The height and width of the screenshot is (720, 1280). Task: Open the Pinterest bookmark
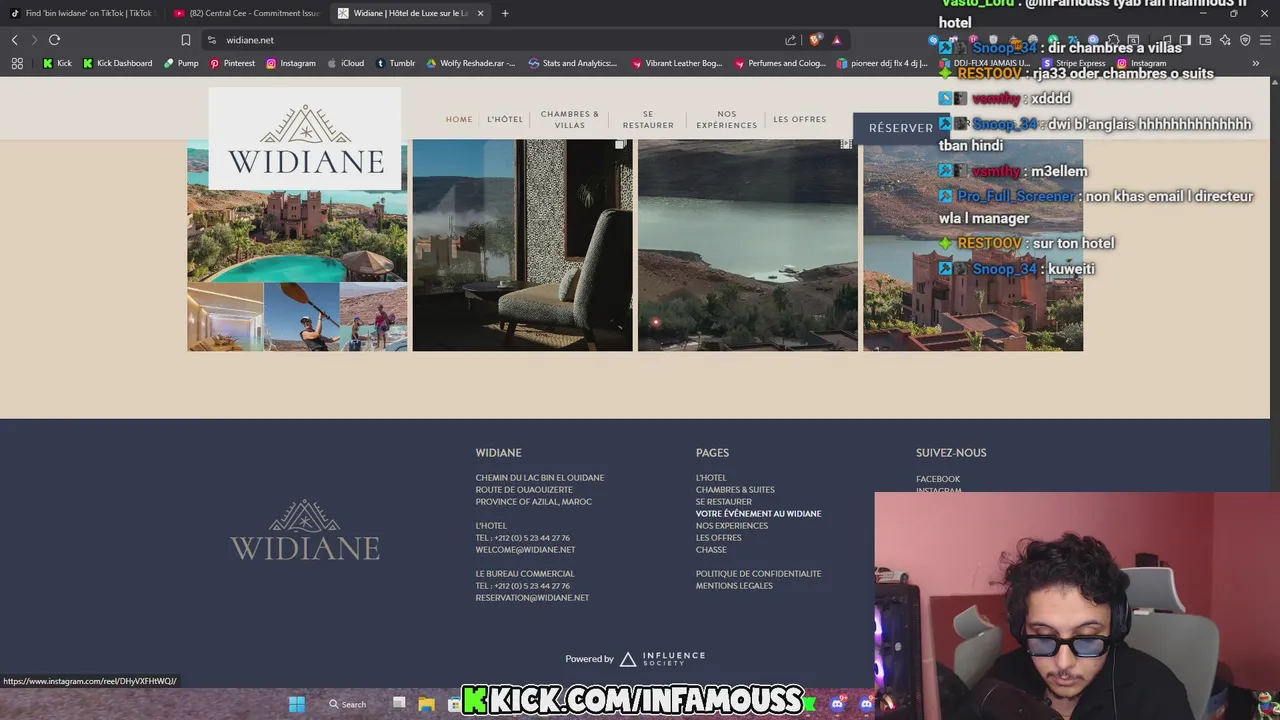[232, 63]
